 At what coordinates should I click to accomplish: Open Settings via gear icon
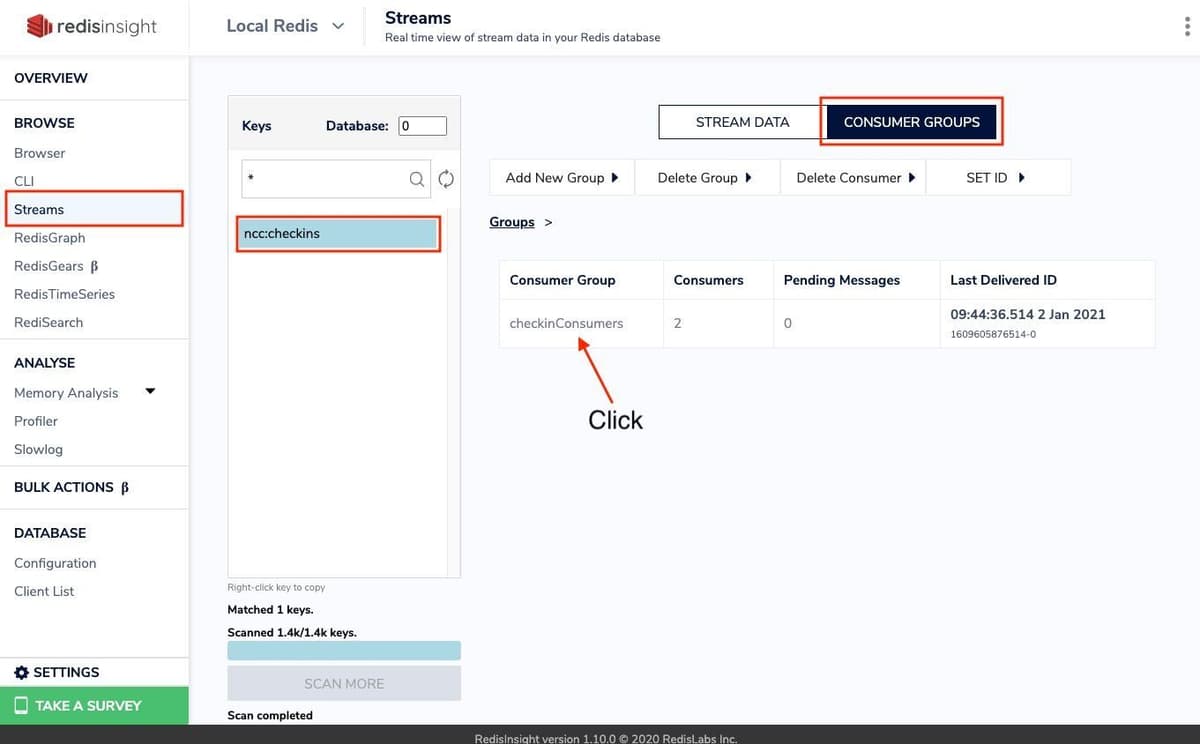[x=21, y=672]
